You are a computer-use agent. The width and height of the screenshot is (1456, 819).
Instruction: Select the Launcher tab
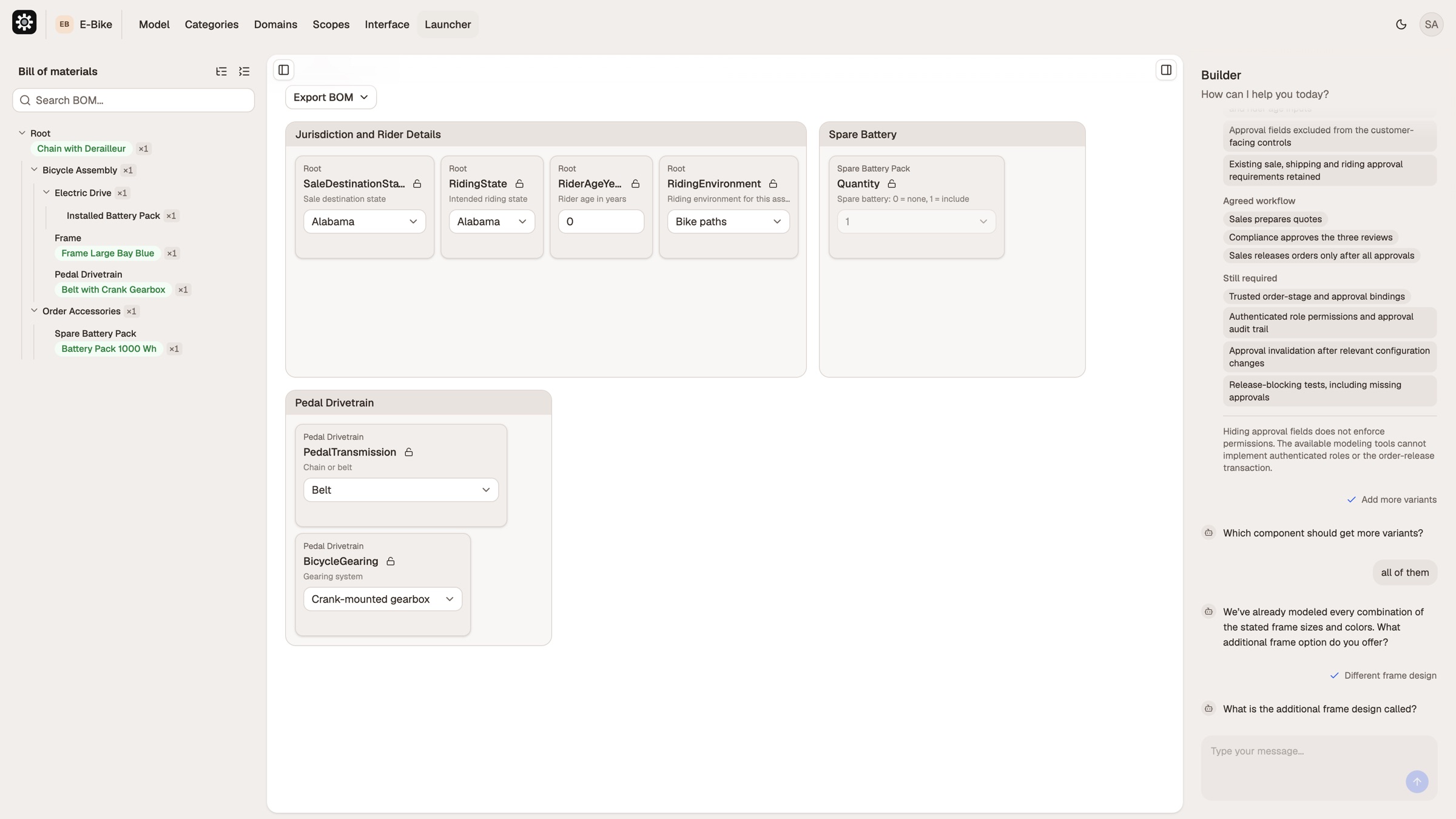click(x=448, y=24)
